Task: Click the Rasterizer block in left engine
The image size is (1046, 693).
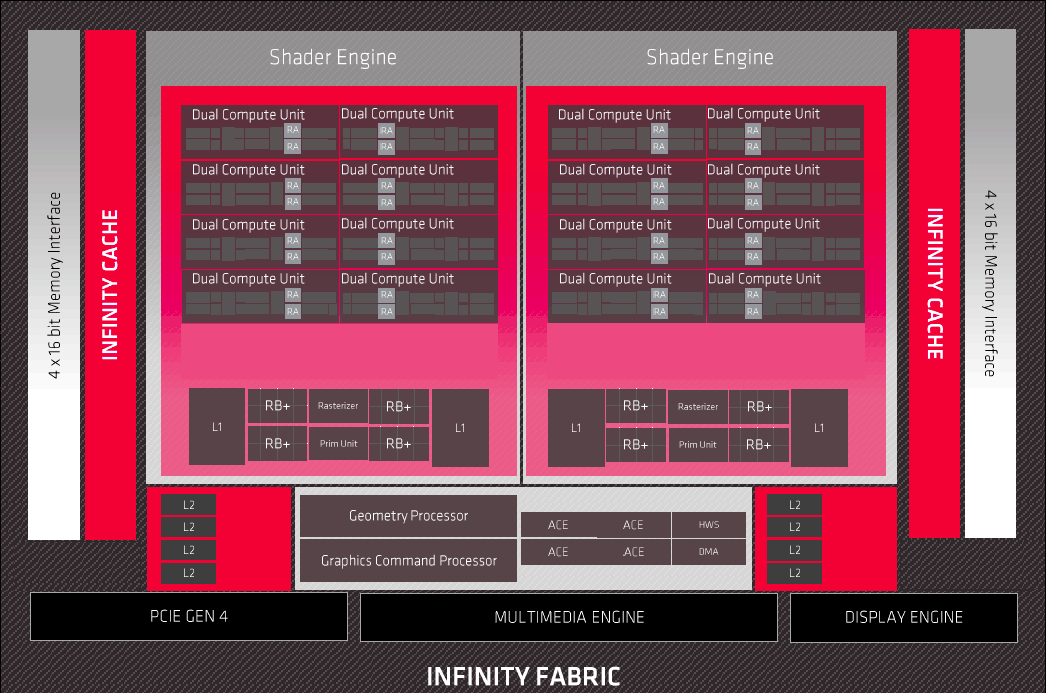Action: [x=338, y=406]
